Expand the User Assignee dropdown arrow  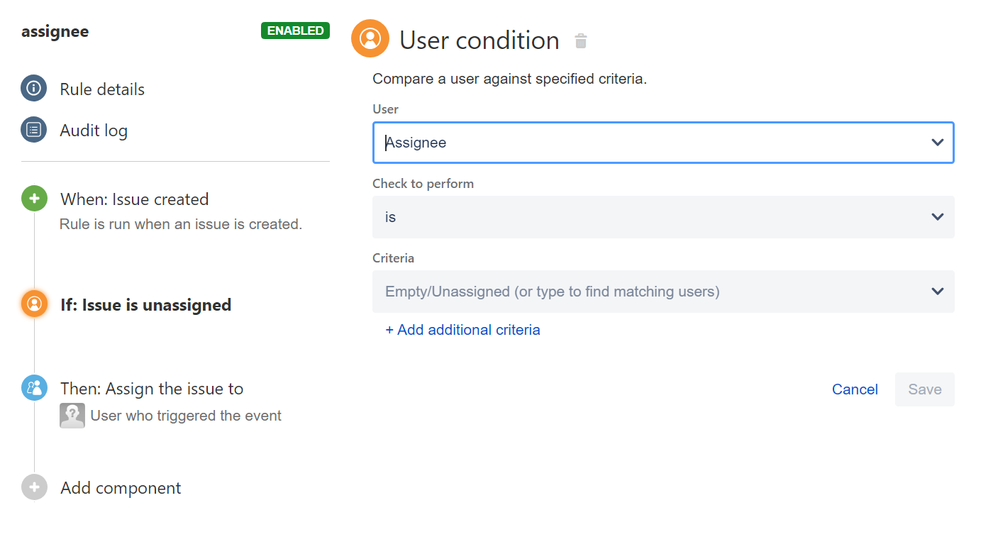[937, 143]
